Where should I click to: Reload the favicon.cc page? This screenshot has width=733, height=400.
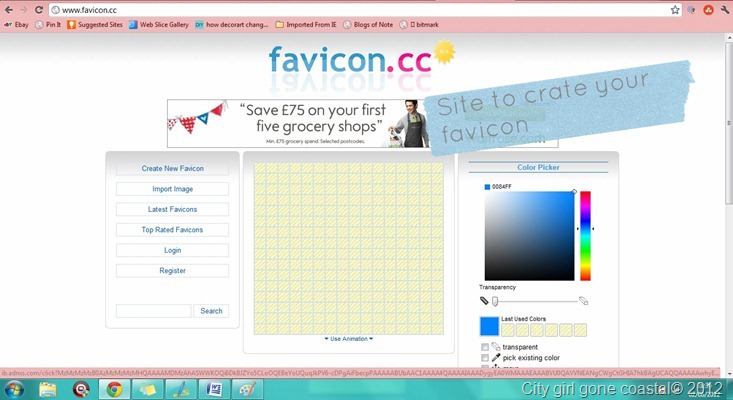click(39, 9)
